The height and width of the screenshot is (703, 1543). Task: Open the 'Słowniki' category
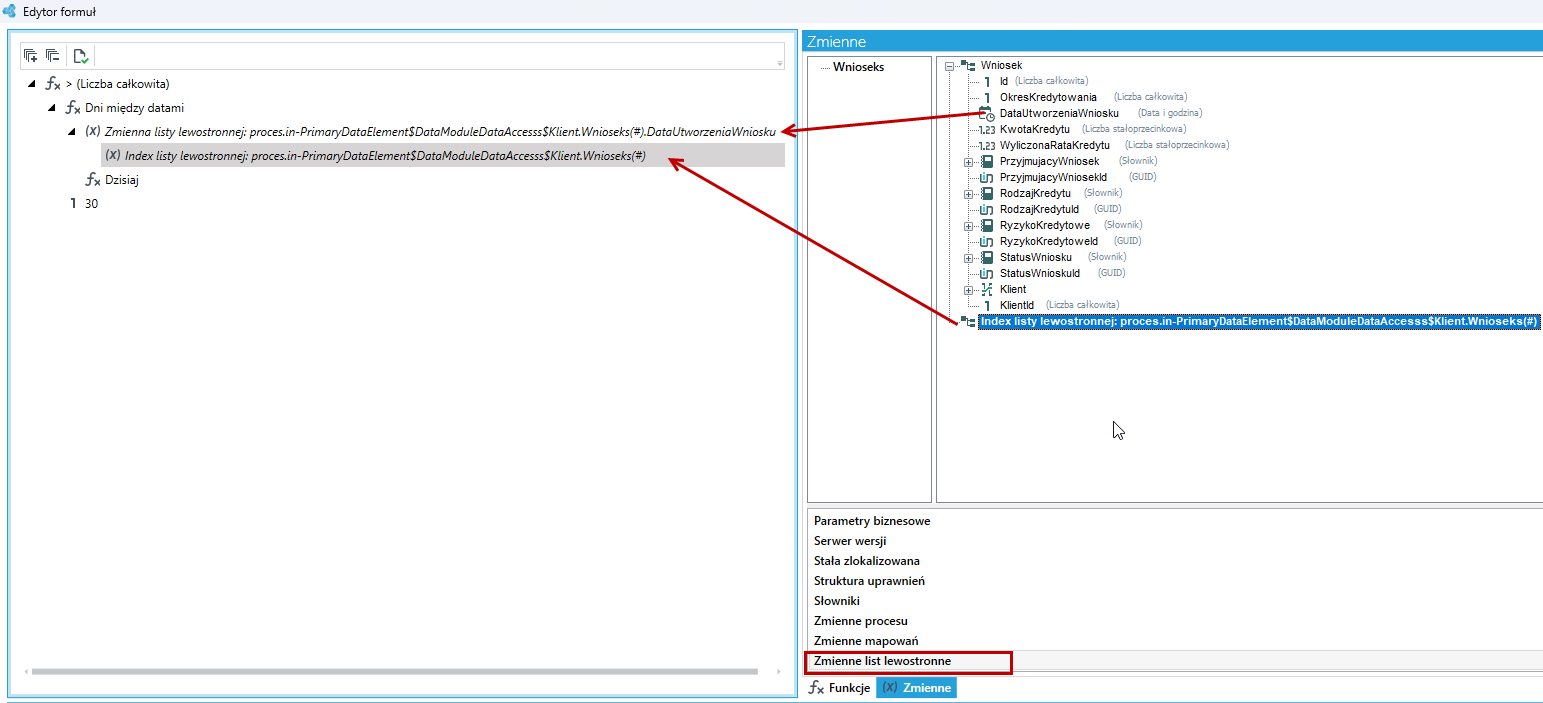pos(837,601)
